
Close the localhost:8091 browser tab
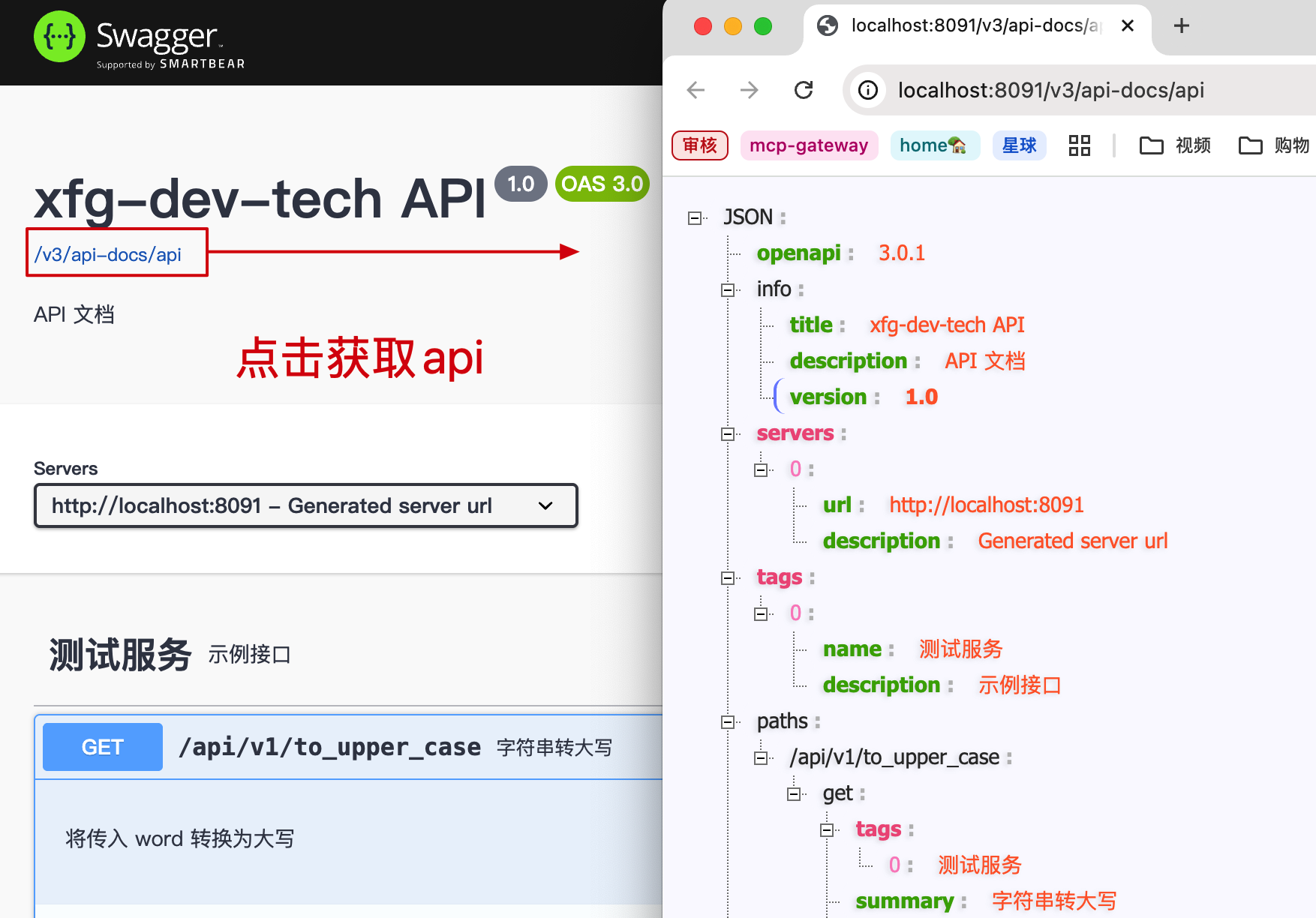[x=1127, y=26]
